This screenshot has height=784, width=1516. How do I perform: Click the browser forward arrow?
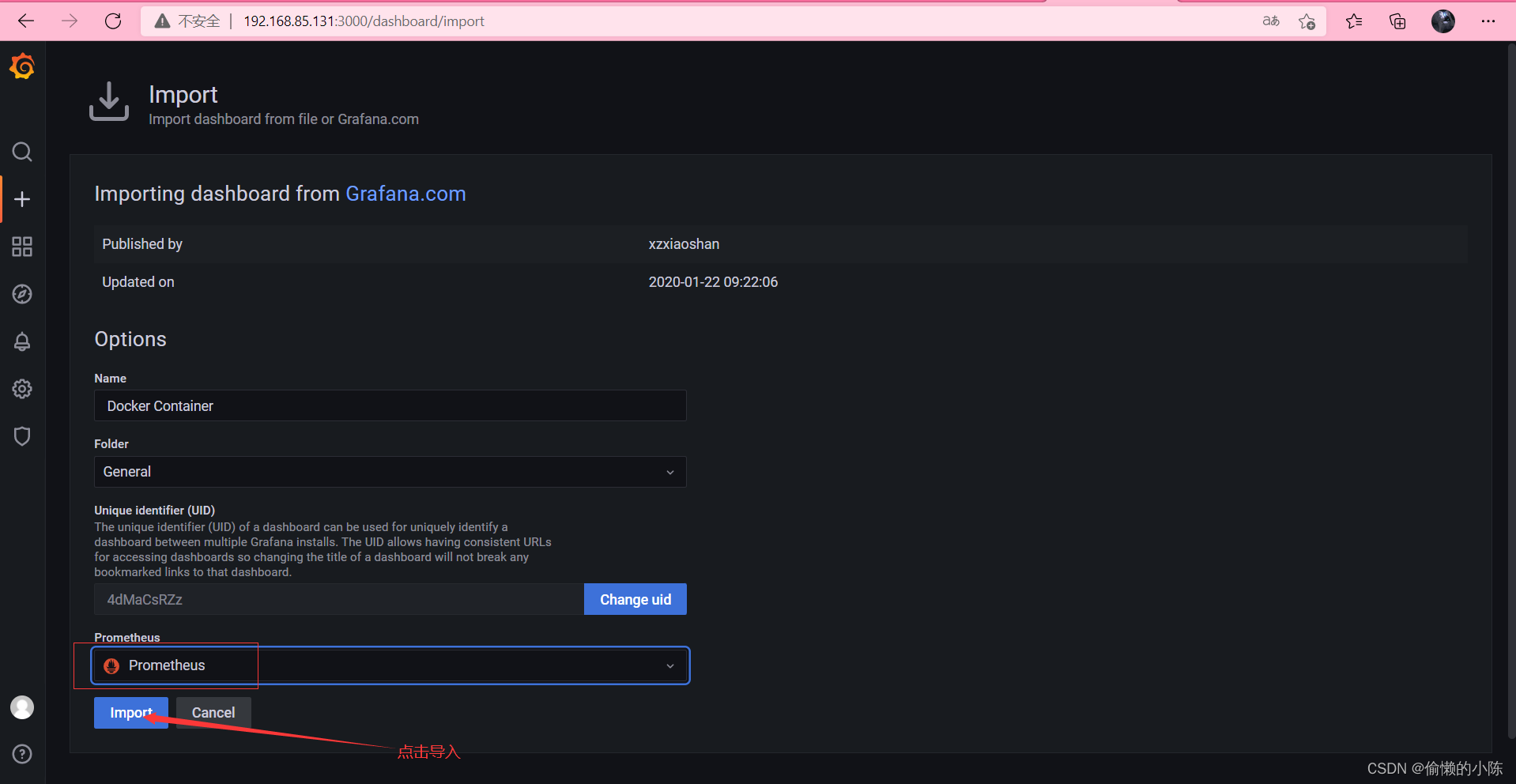pos(70,21)
